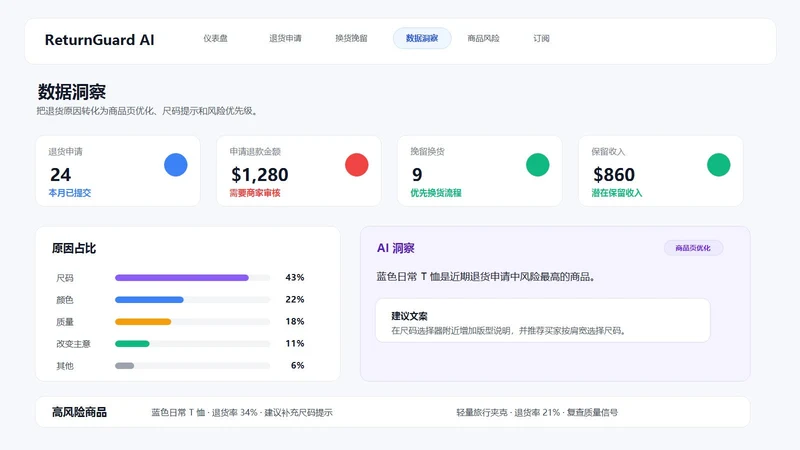
Task: Click the red circle on 申请退款金额 card
Action: pyautogui.click(x=357, y=165)
